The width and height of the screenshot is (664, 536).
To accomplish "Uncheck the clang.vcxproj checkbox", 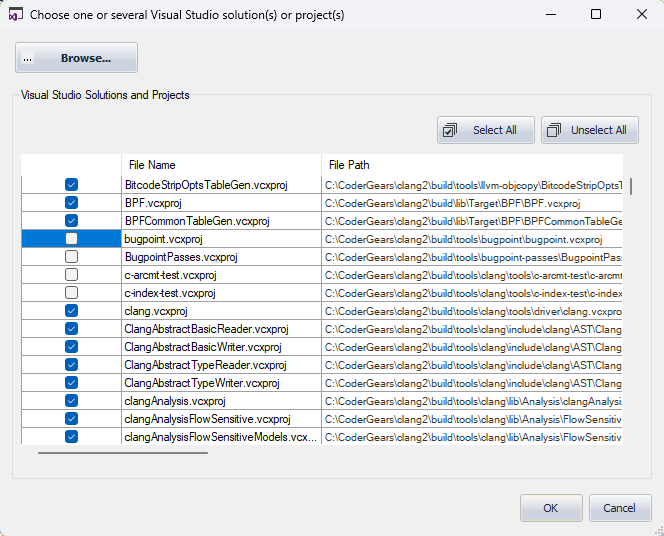I will pyautogui.click(x=71, y=311).
